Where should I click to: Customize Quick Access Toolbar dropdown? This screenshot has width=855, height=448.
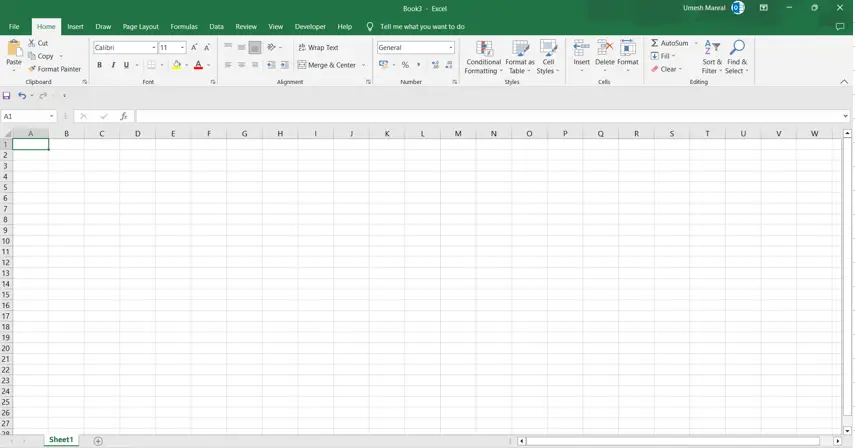(x=64, y=95)
